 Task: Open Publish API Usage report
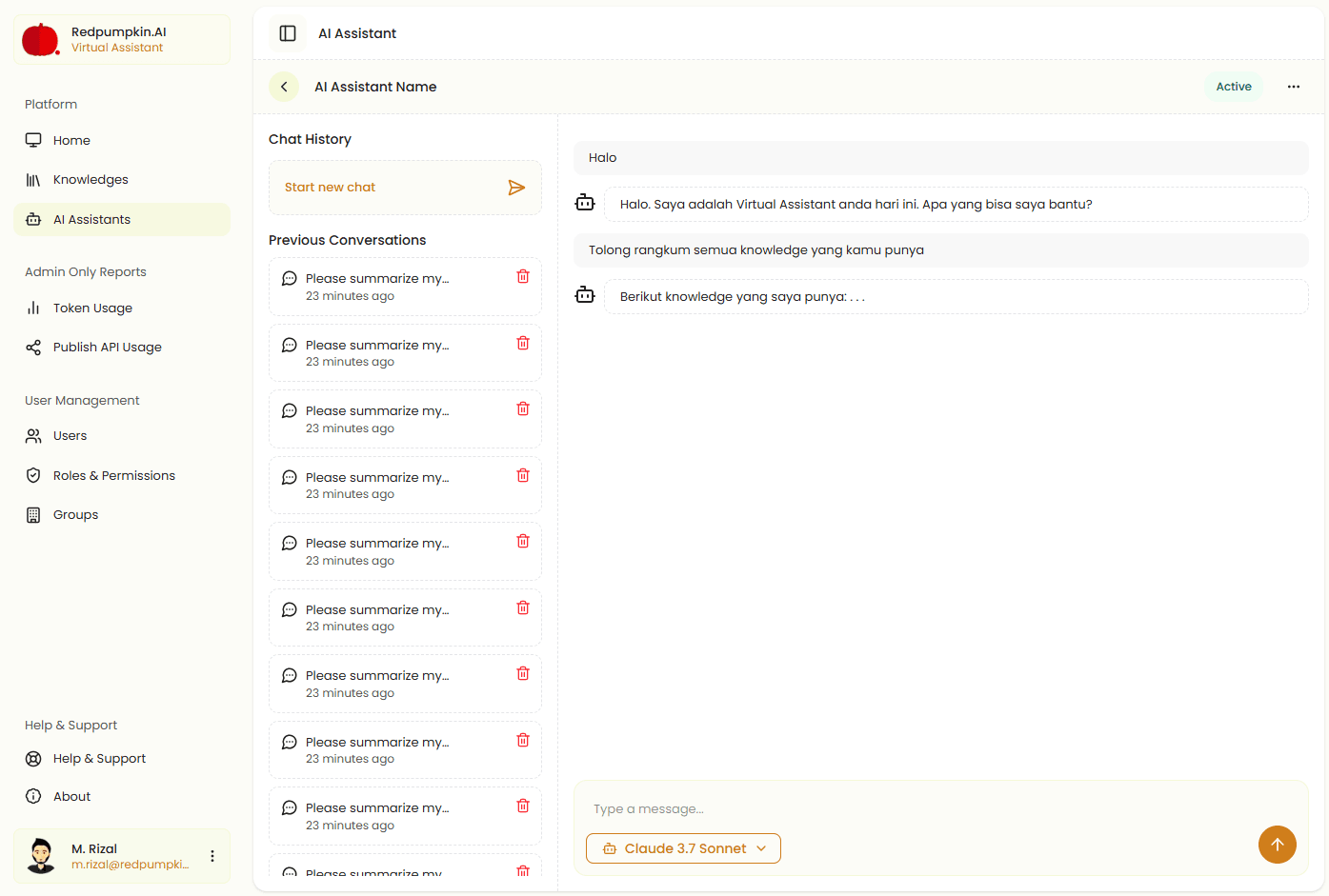107,348
